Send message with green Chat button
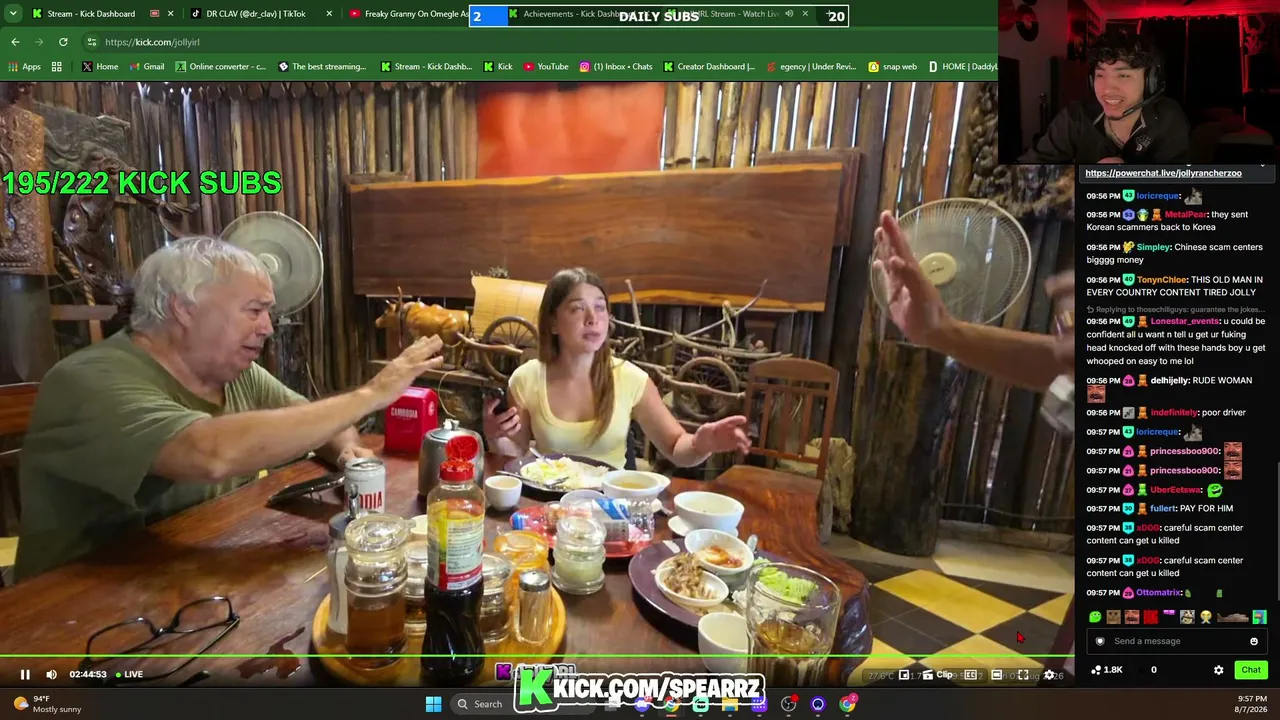Image resolution: width=1280 pixels, height=720 pixels. tap(1251, 670)
